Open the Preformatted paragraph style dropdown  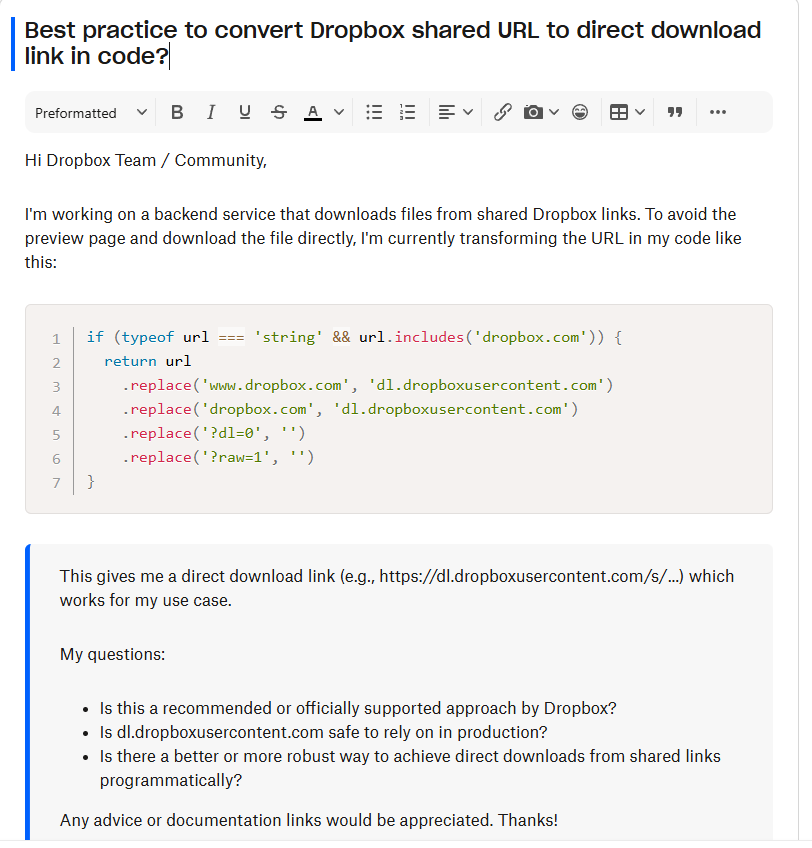88,112
